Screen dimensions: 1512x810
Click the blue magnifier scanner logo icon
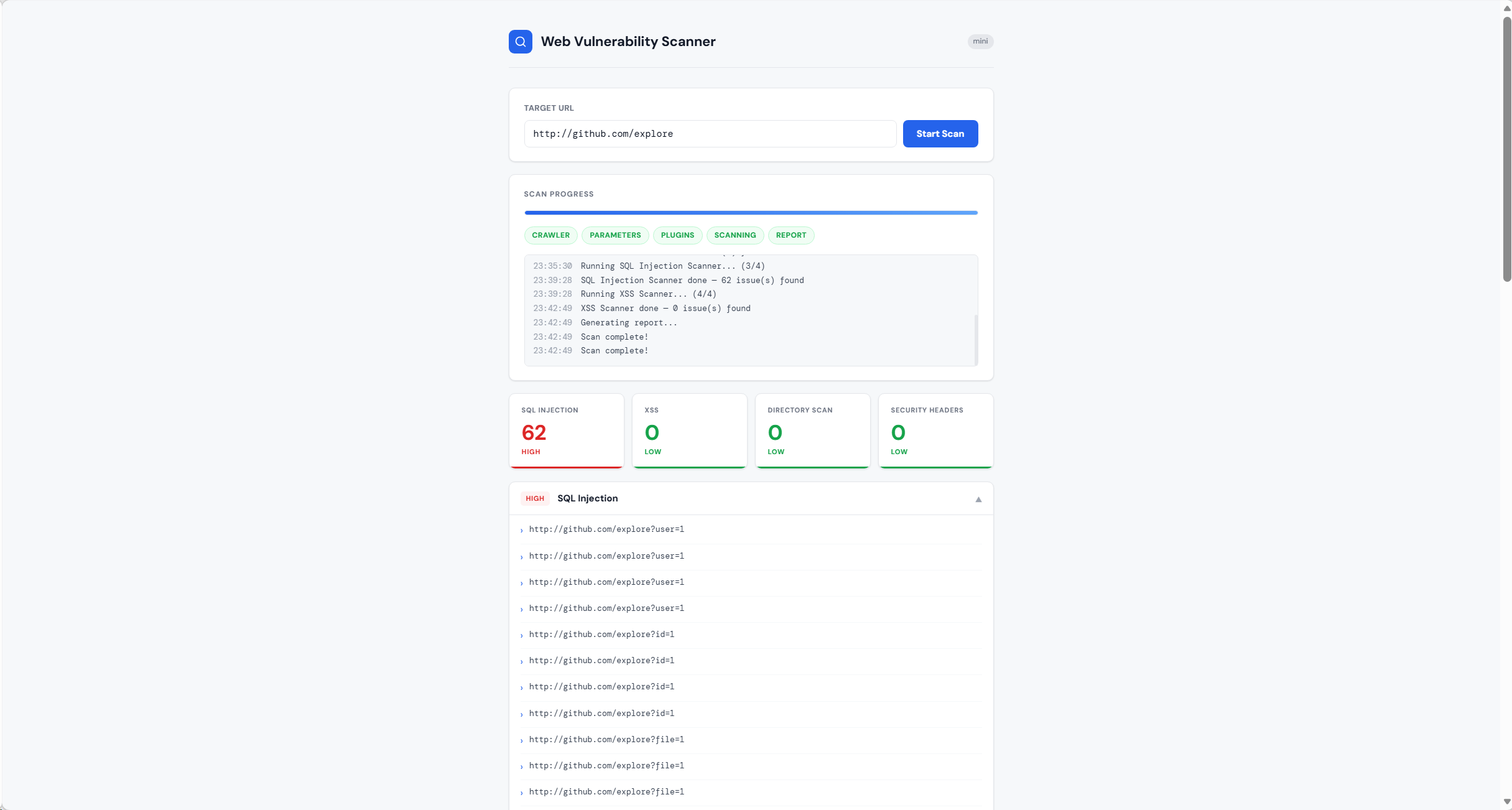tap(520, 42)
